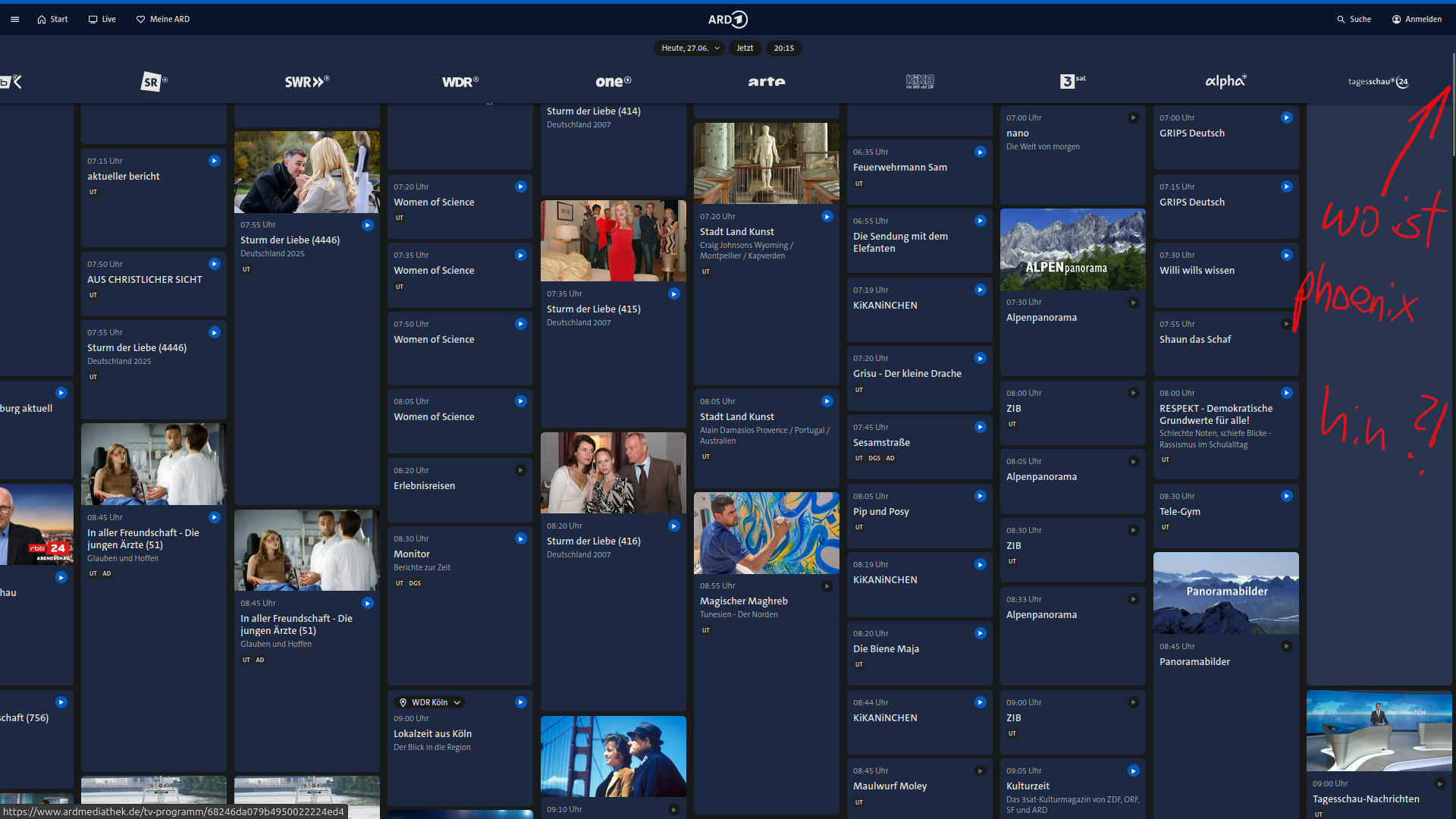Select the KiKA channel logo
1456x819 pixels.
(x=920, y=81)
